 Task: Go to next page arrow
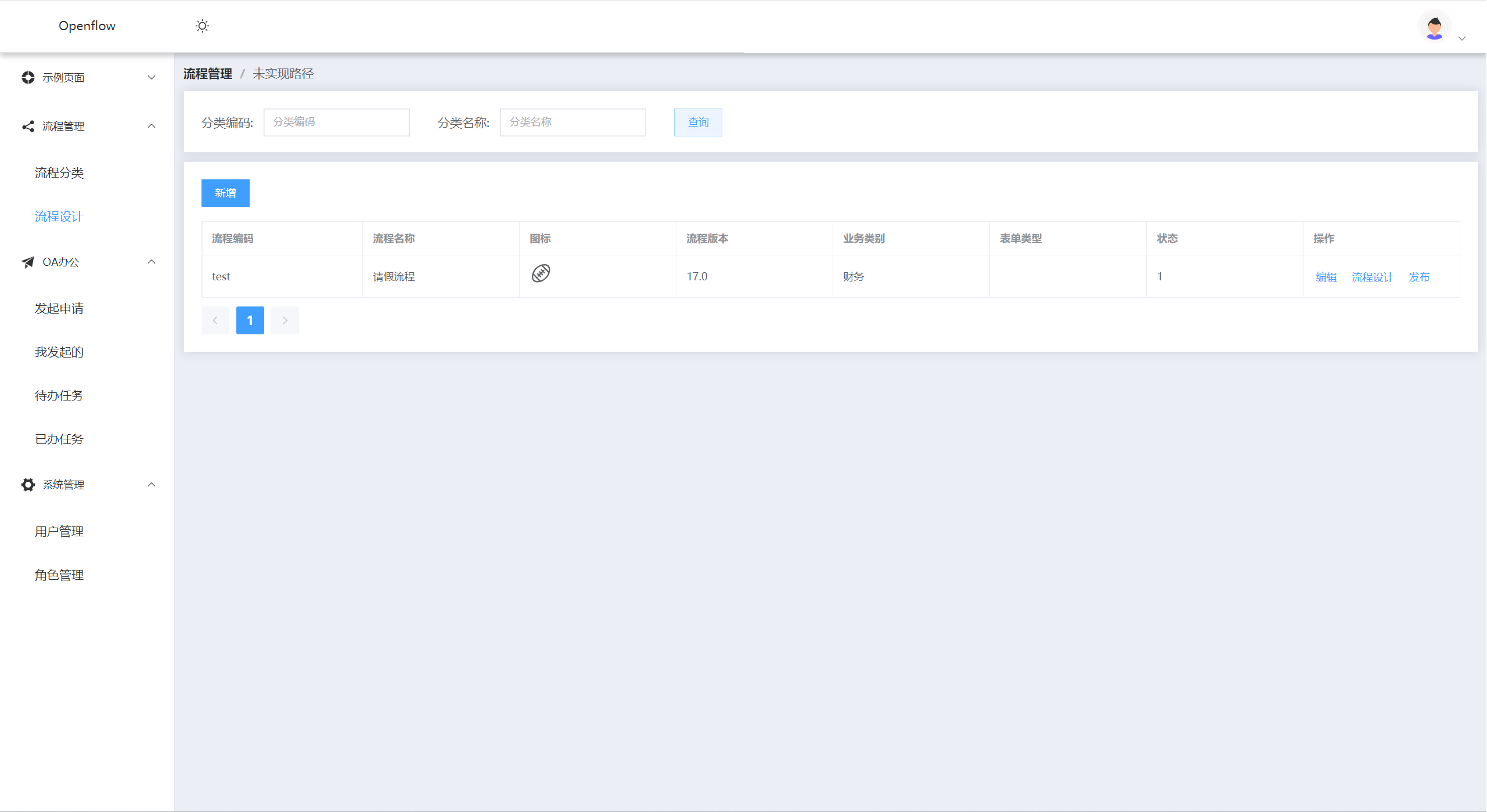[285, 320]
